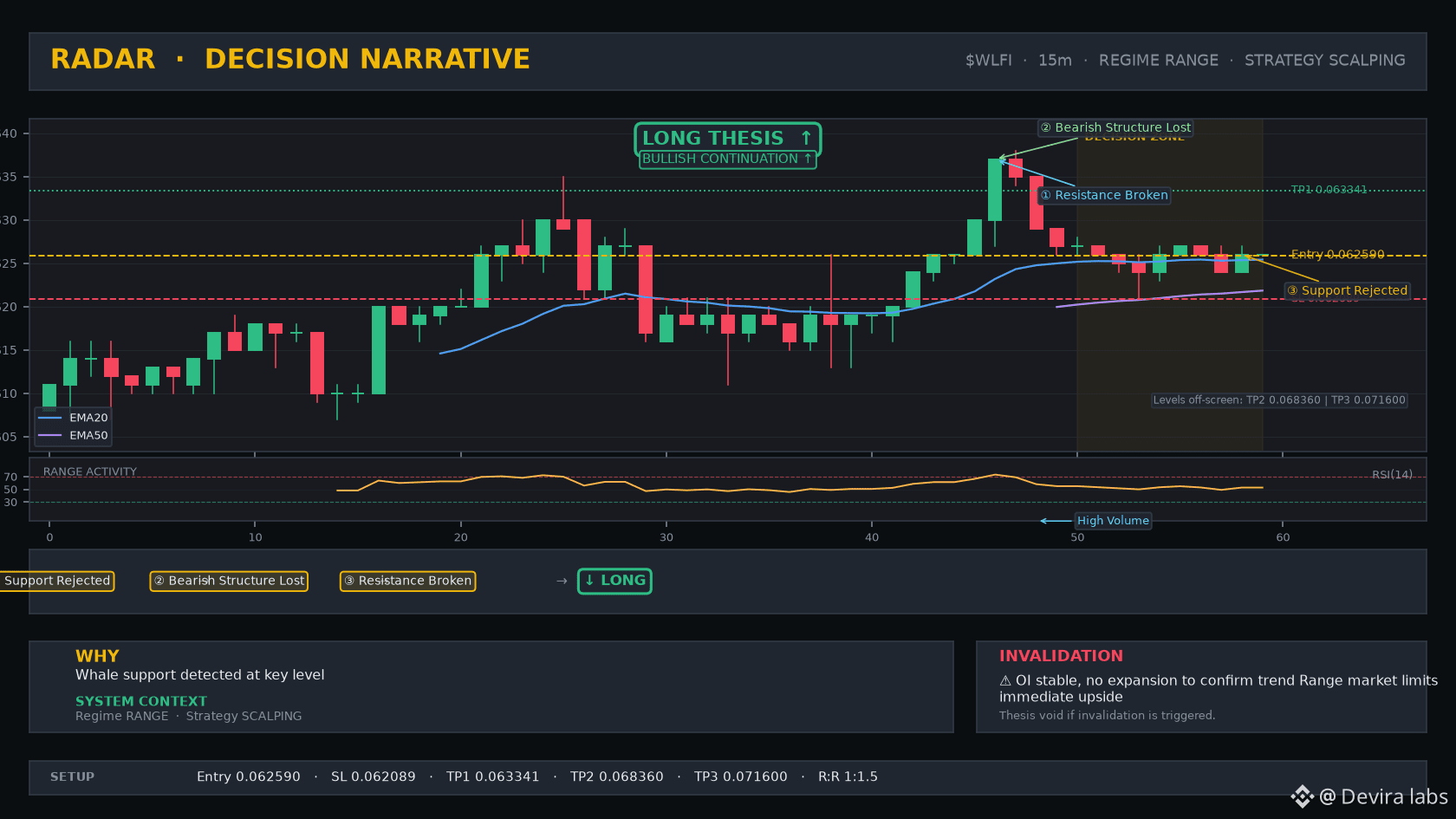Viewport: 1456px width, 819px height.
Task: Click the RANGE ACTIVITY label
Action: coord(90,472)
